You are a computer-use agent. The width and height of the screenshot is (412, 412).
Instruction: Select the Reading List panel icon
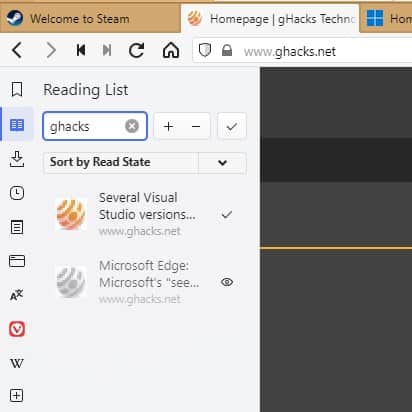pos(17,125)
